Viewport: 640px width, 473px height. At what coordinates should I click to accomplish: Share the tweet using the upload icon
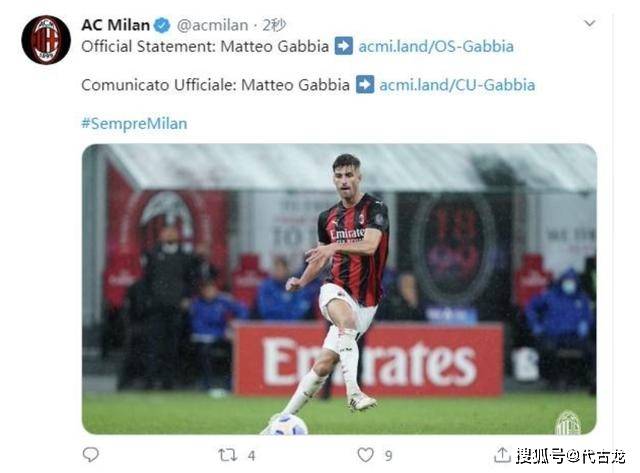(x=502, y=454)
